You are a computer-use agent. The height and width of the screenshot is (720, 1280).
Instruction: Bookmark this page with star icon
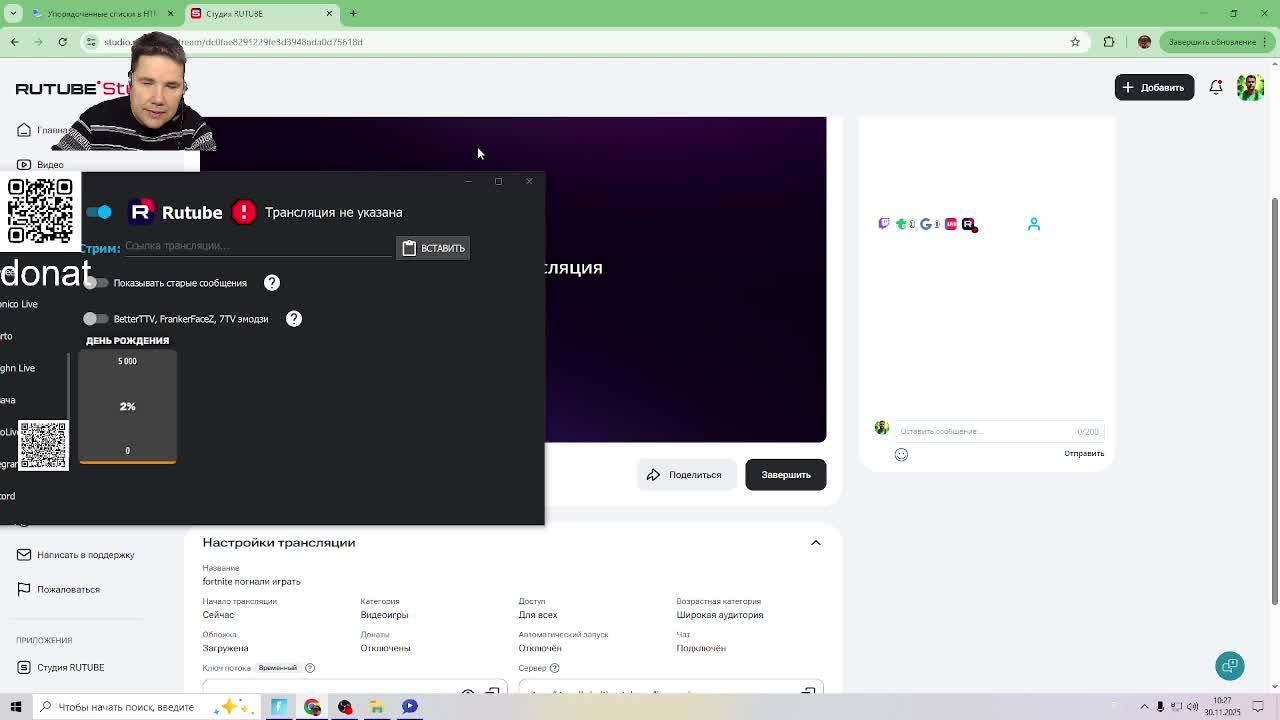tap(1075, 42)
